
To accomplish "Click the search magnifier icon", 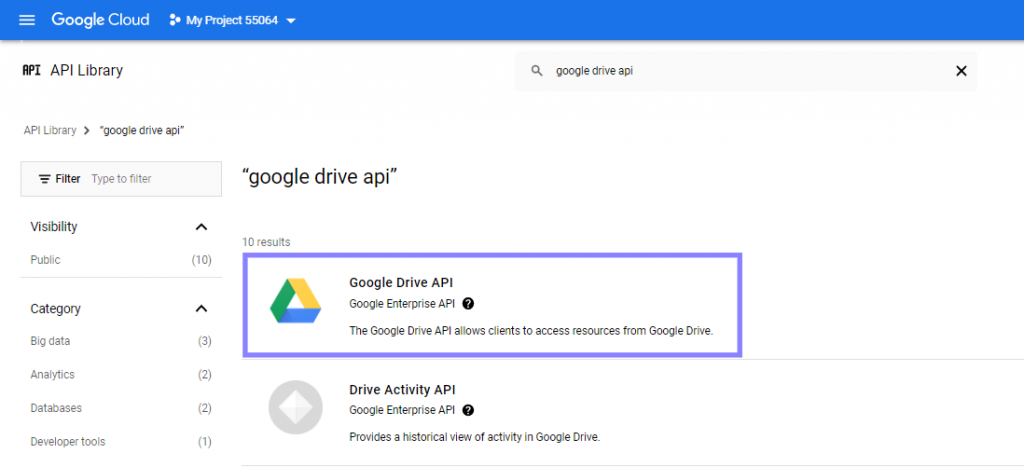I will tap(537, 71).
